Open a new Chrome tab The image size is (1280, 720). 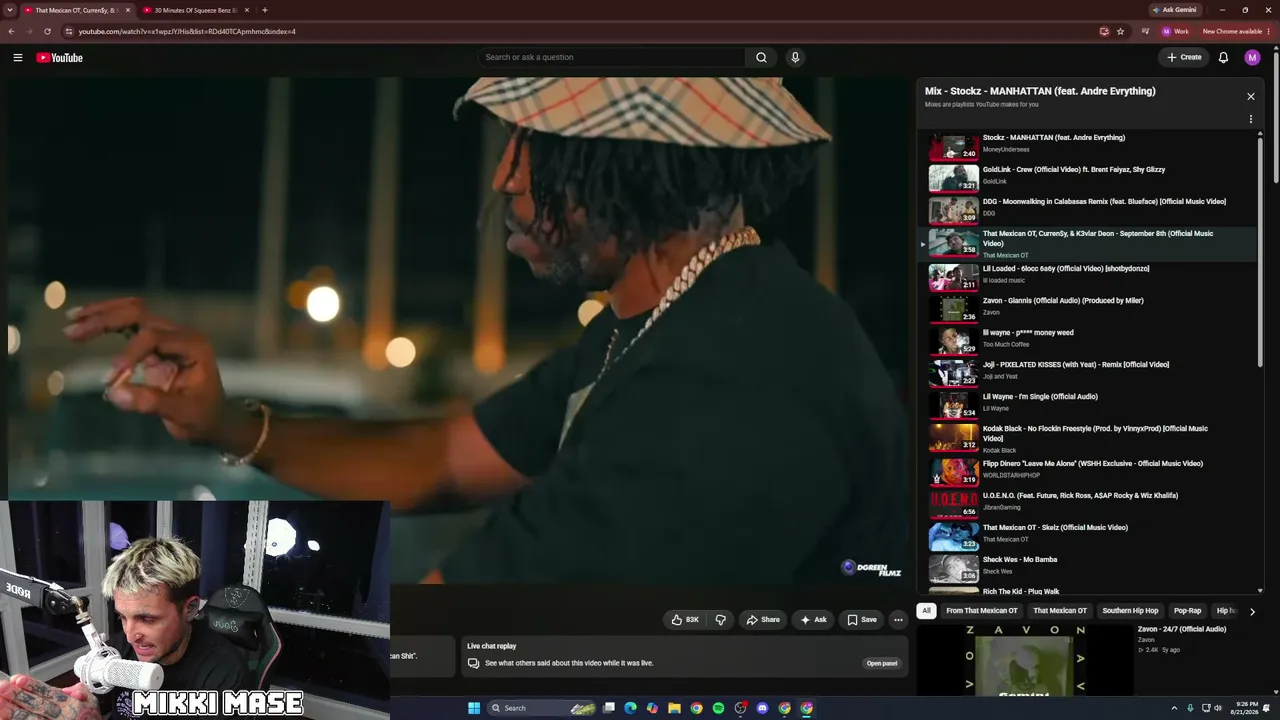(264, 10)
